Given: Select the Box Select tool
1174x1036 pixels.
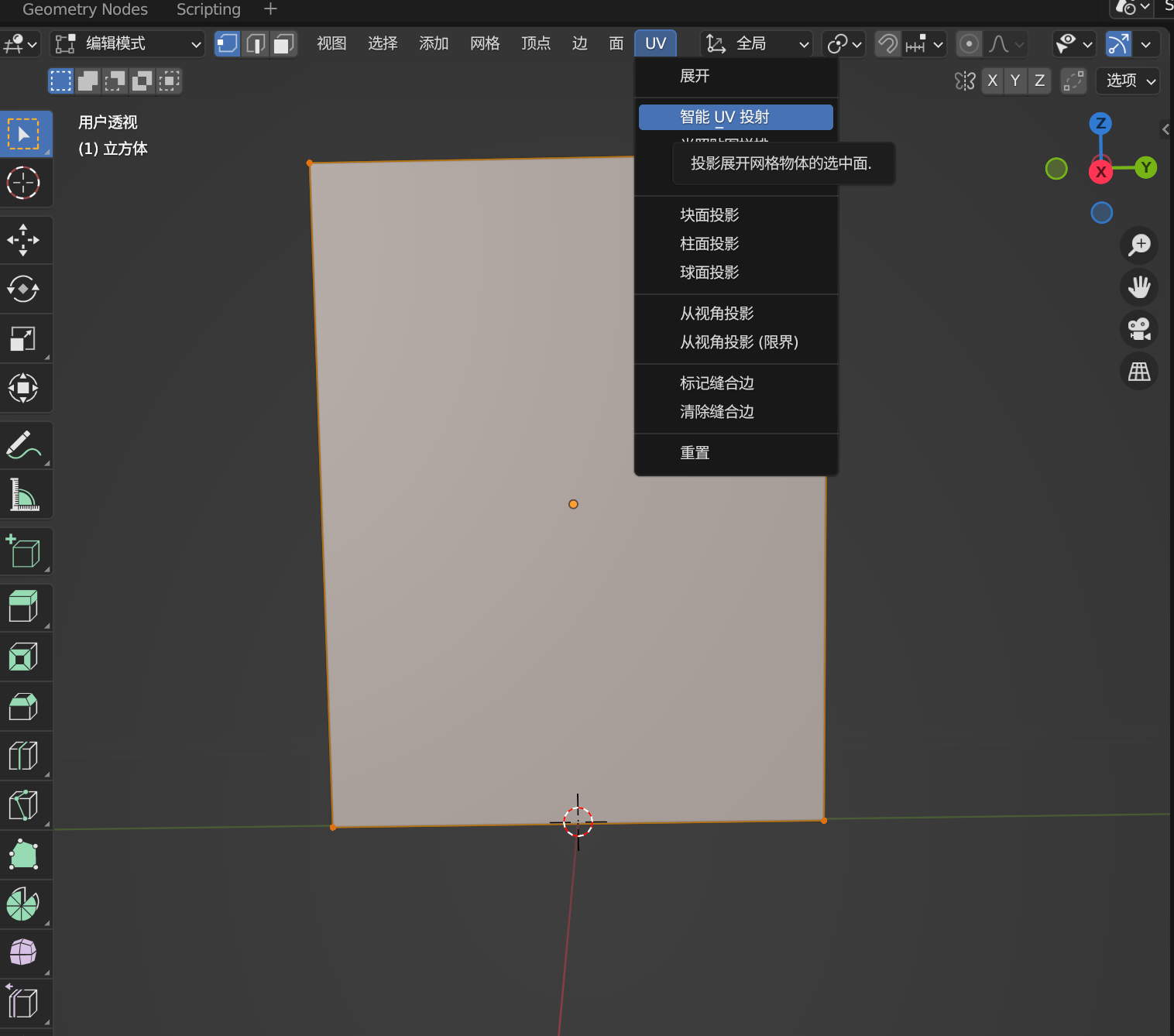Looking at the screenshot, I should pyautogui.click(x=24, y=134).
